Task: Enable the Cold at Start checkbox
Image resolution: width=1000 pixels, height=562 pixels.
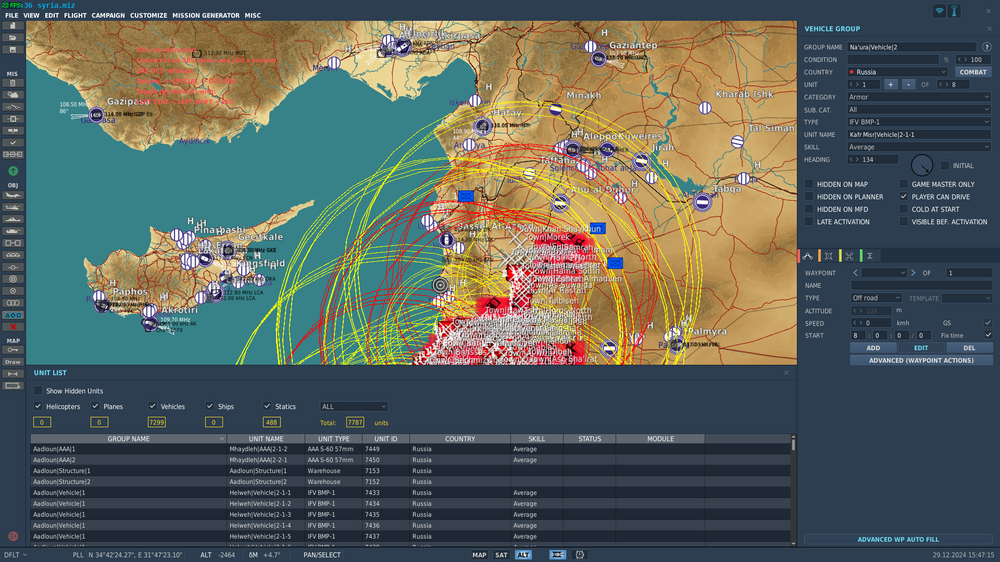Action: click(x=904, y=209)
